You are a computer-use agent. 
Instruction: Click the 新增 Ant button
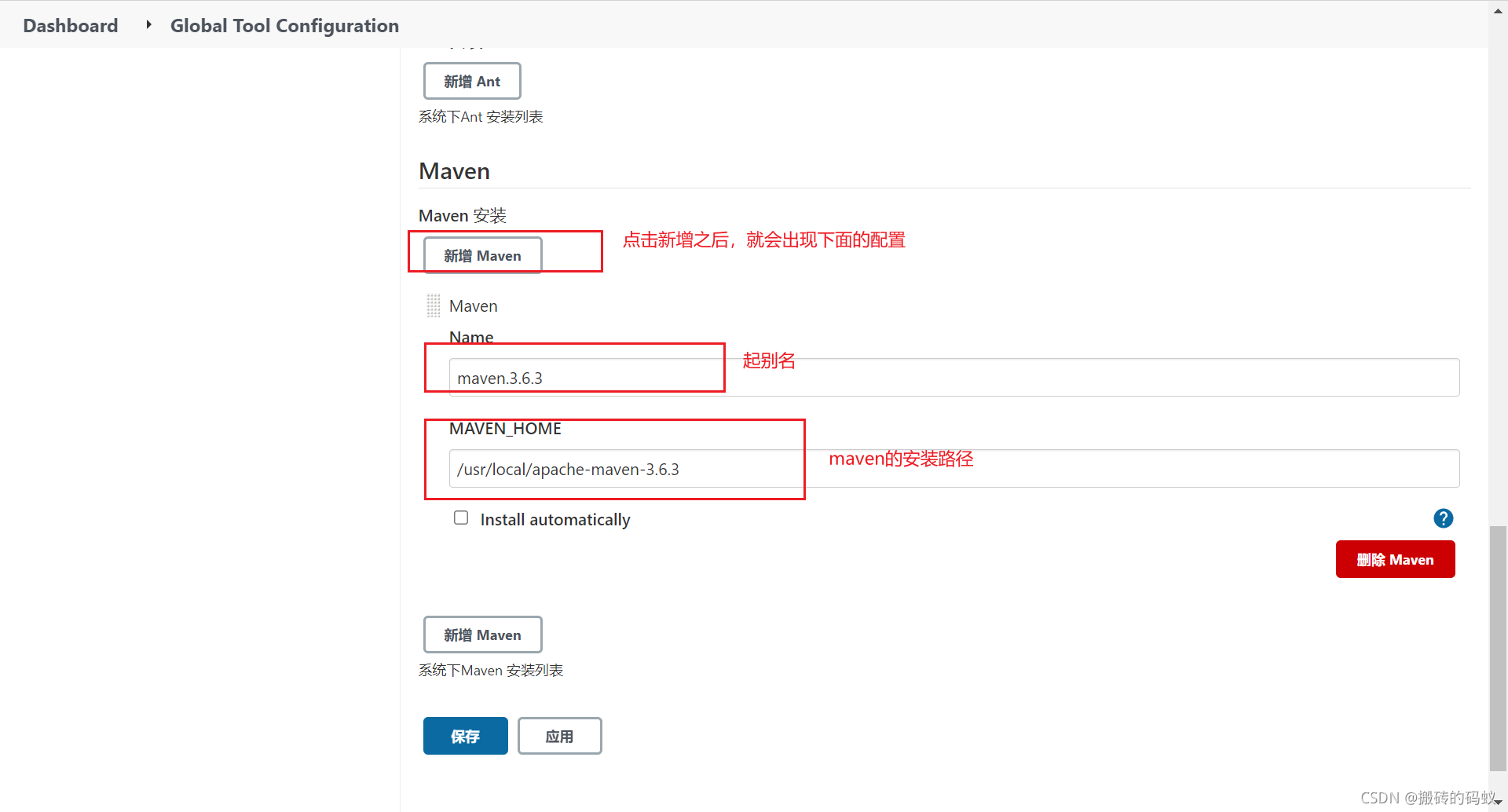(472, 81)
